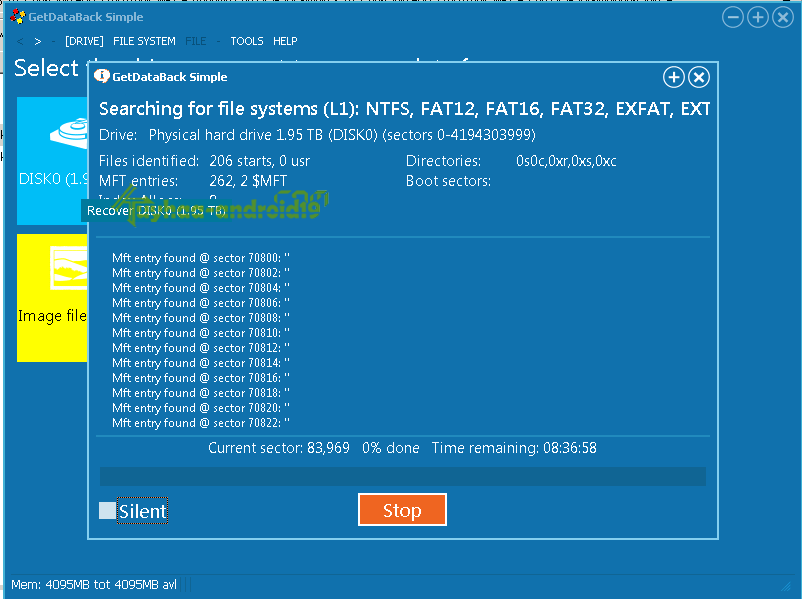Select log line for sector 70814
This screenshot has width=802, height=599.
[x=200, y=363]
